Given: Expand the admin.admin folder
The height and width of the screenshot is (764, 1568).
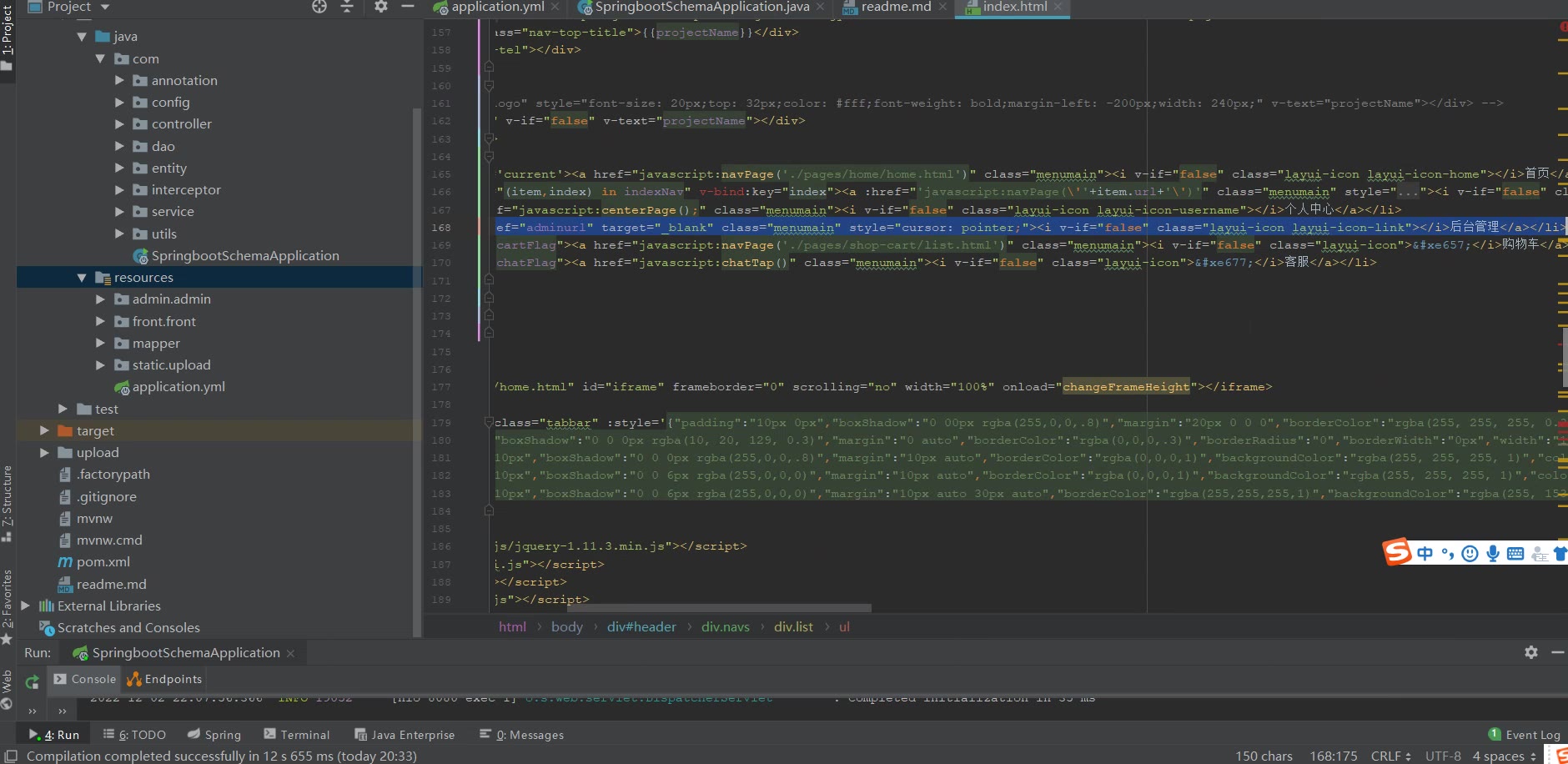Looking at the screenshot, I should tap(100, 299).
